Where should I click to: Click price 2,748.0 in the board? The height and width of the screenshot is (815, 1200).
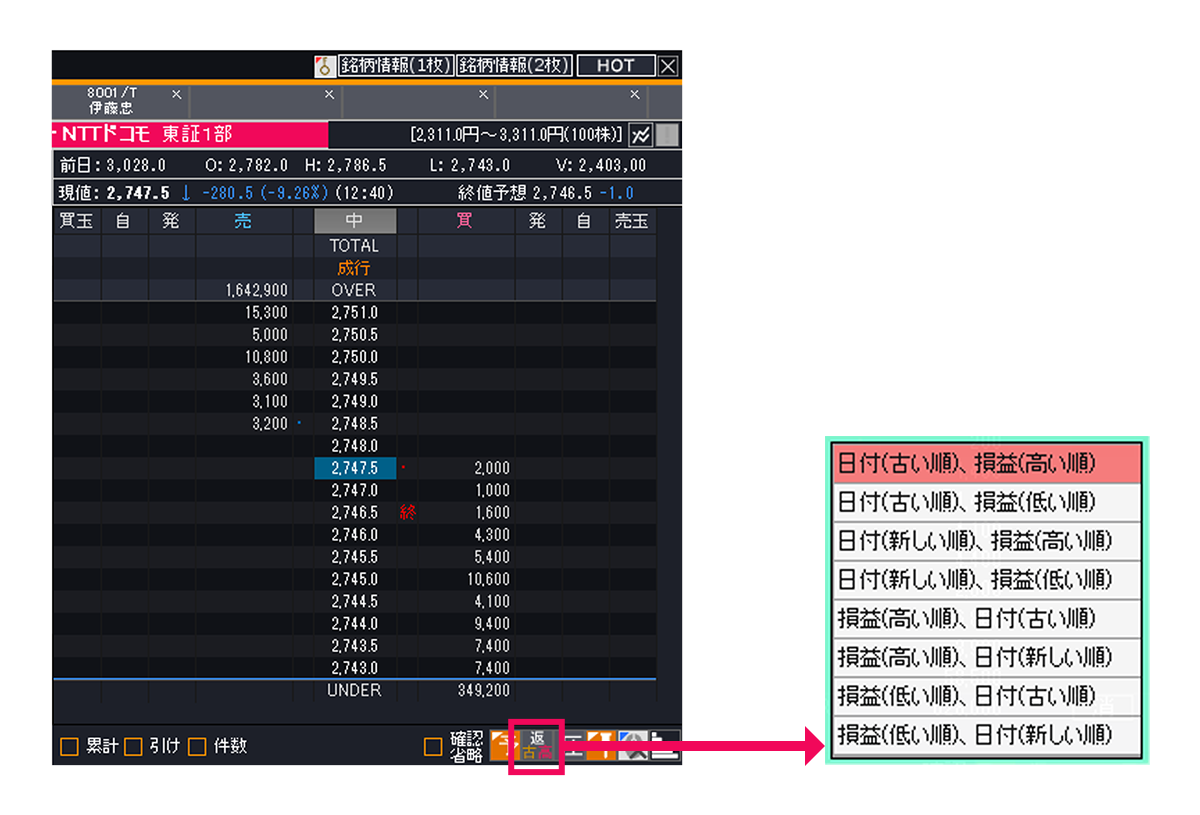(354, 446)
